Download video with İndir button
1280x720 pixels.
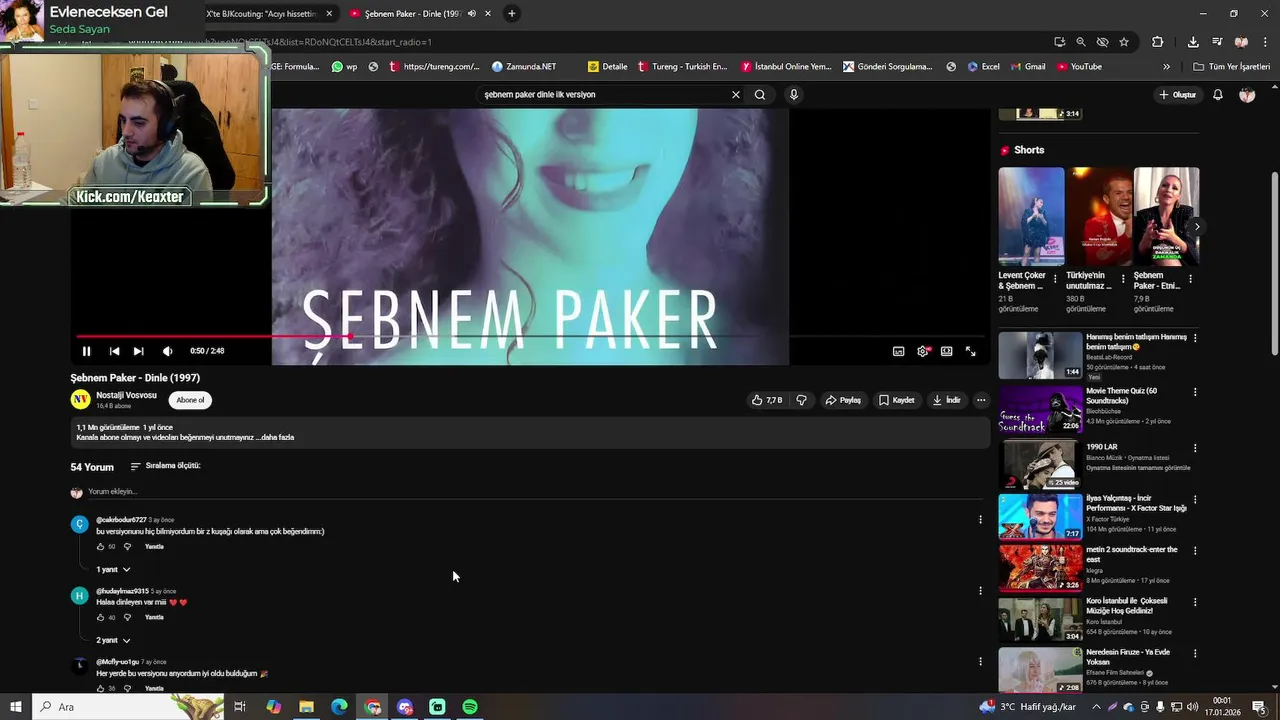pyautogui.click(x=946, y=400)
